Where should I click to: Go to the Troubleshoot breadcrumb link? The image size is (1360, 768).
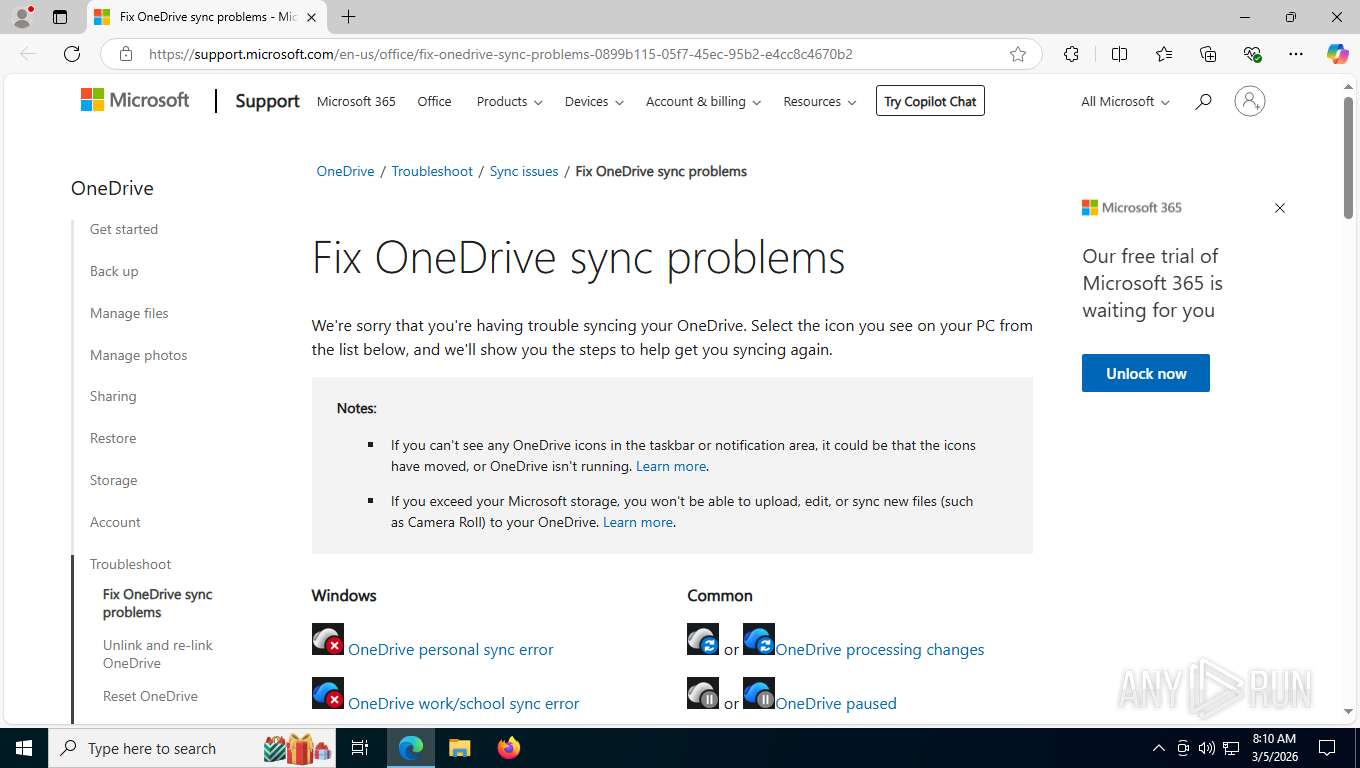pos(432,171)
